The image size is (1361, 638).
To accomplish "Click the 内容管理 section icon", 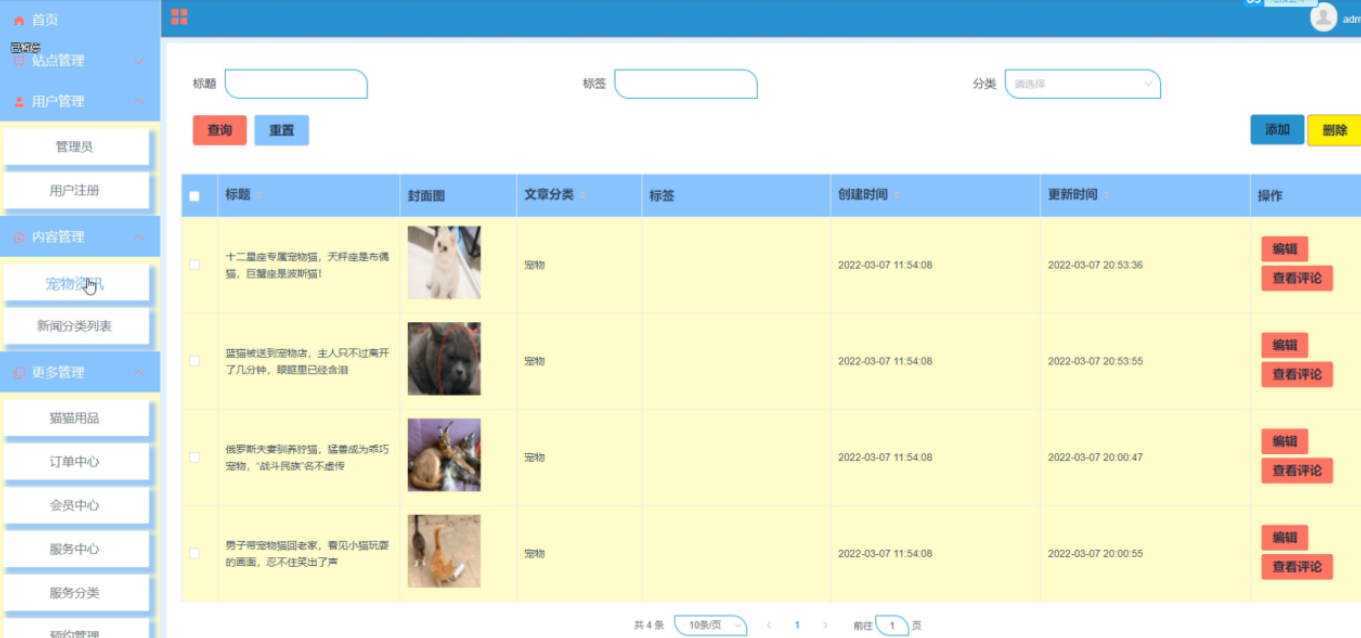I will point(19,238).
